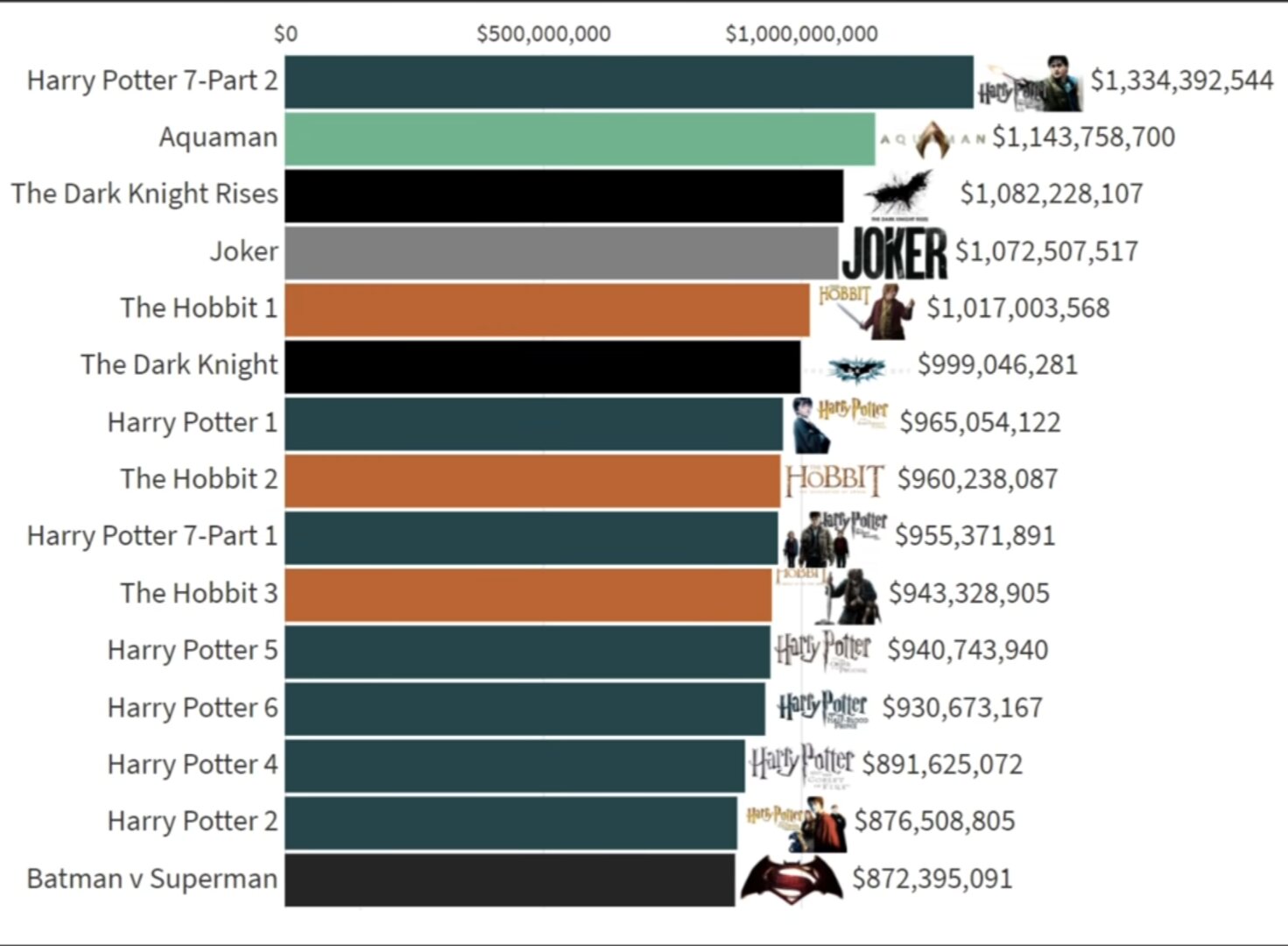Screen dimensions: 1288x946
Task: Click The Hobbit 2 title logo
Action: click(834, 479)
